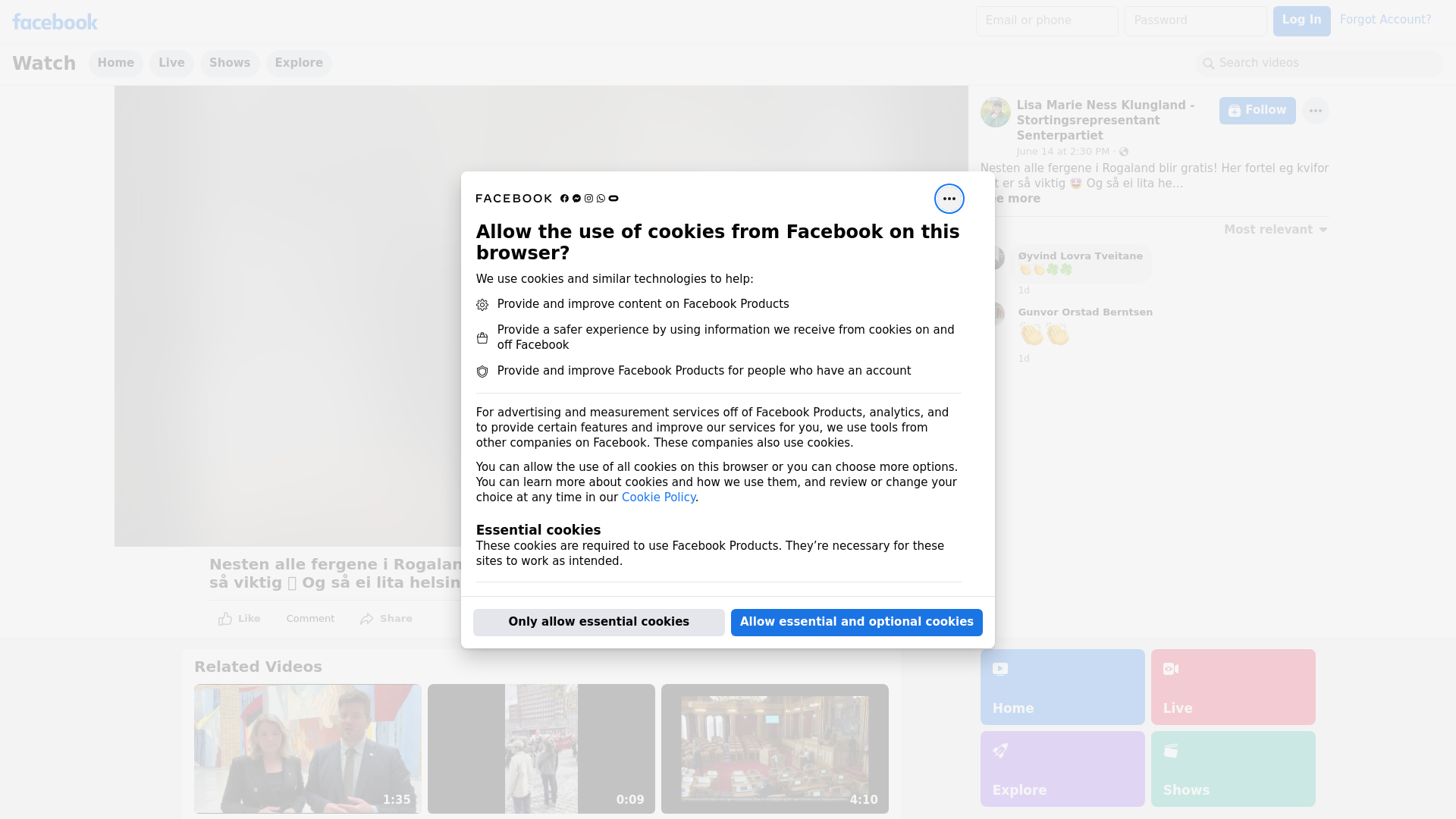The height and width of the screenshot is (819, 1456).
Task: Click Gunvor Orstad Berntsen clapping emoji sticker
Action: (1044, 334)
